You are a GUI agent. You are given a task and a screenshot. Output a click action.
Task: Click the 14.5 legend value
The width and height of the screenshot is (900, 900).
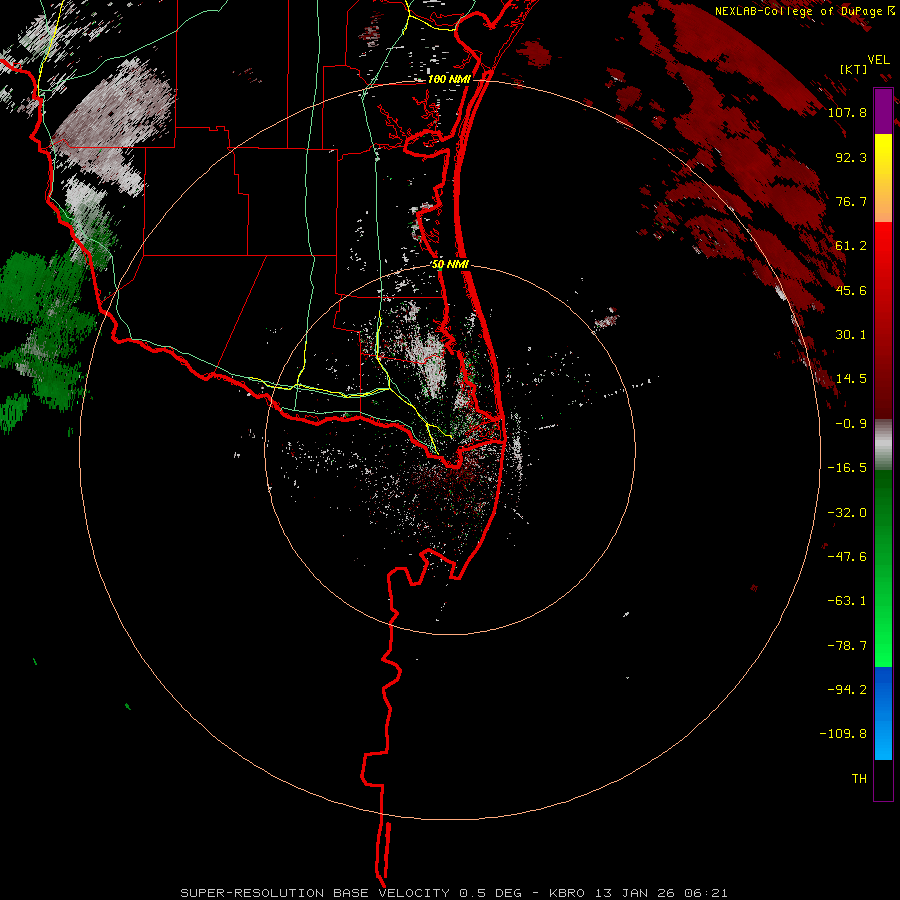[x=851, y=379]
